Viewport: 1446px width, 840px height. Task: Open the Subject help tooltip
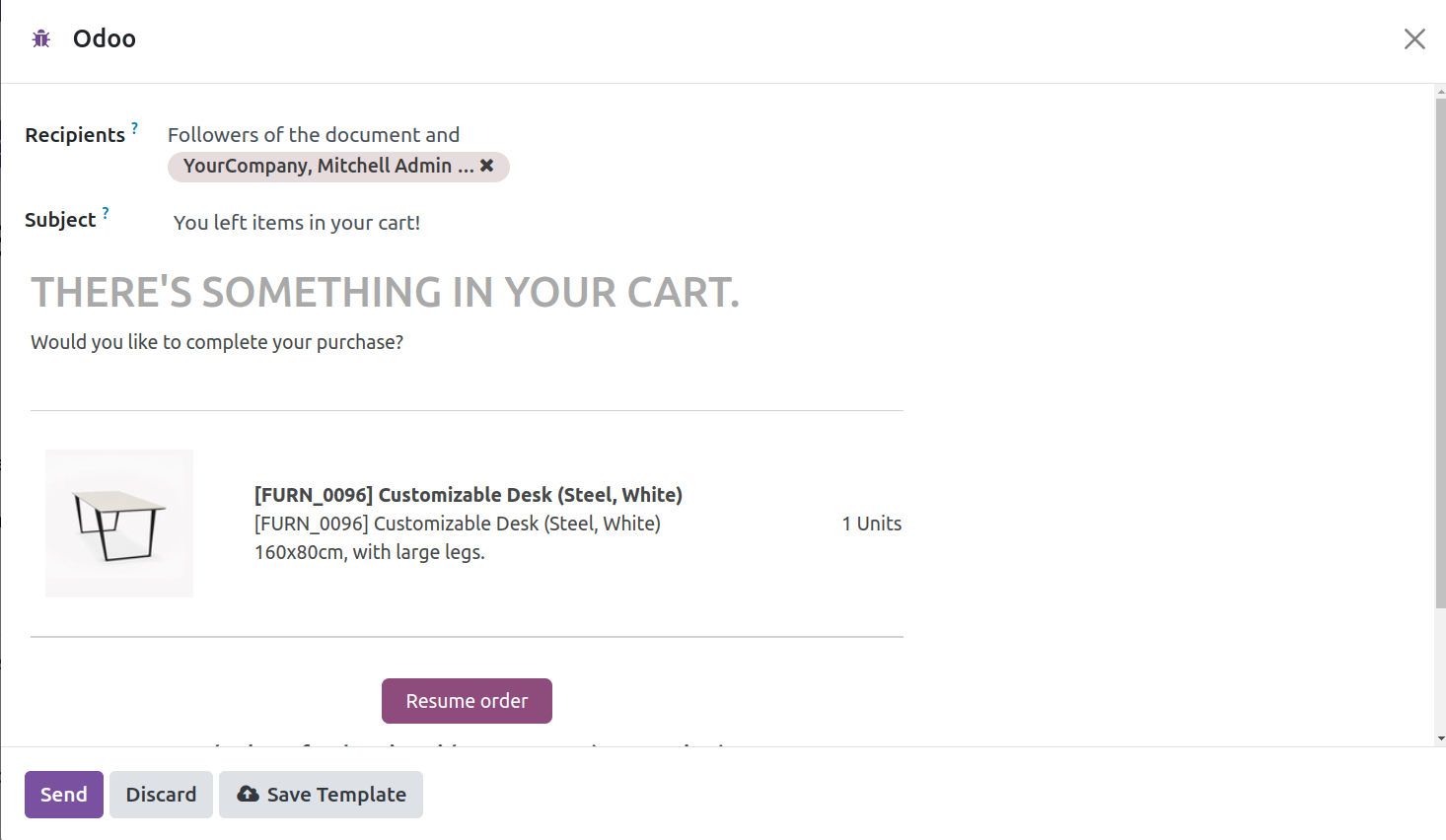point(106,210)
